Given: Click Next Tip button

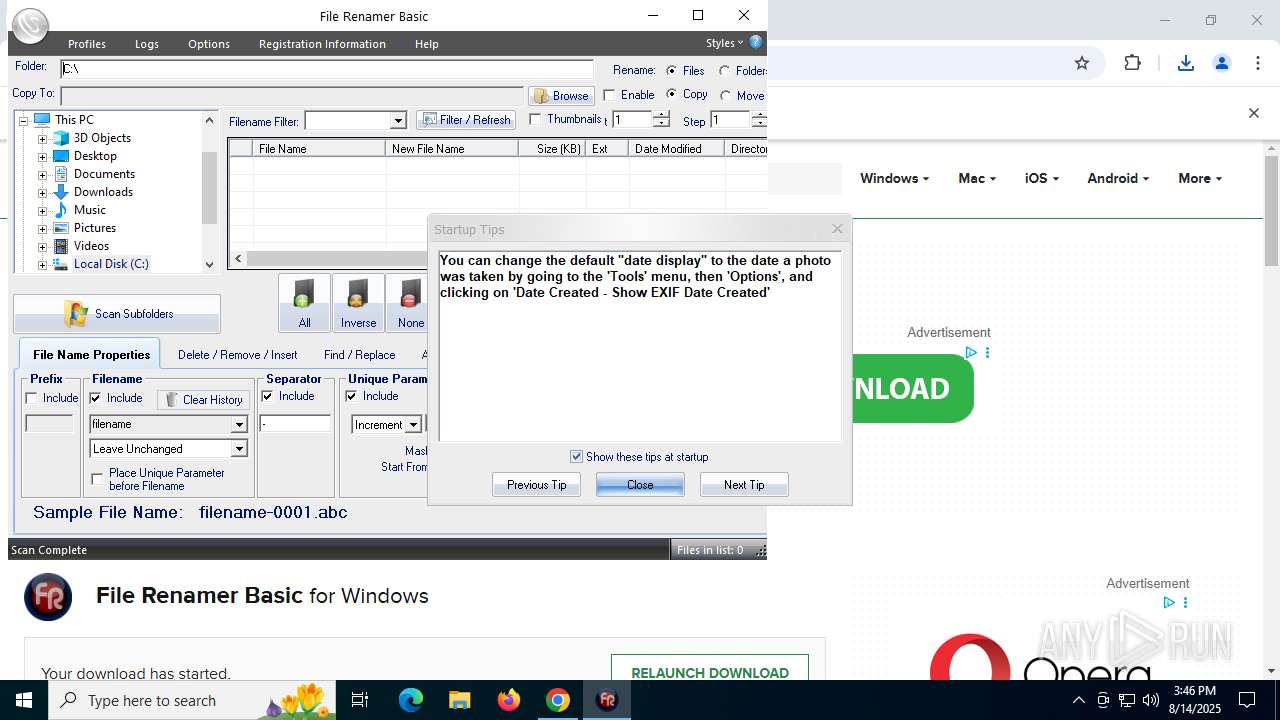Looking at the screenshot, I should pyautogui.click(x=744, y=485).
